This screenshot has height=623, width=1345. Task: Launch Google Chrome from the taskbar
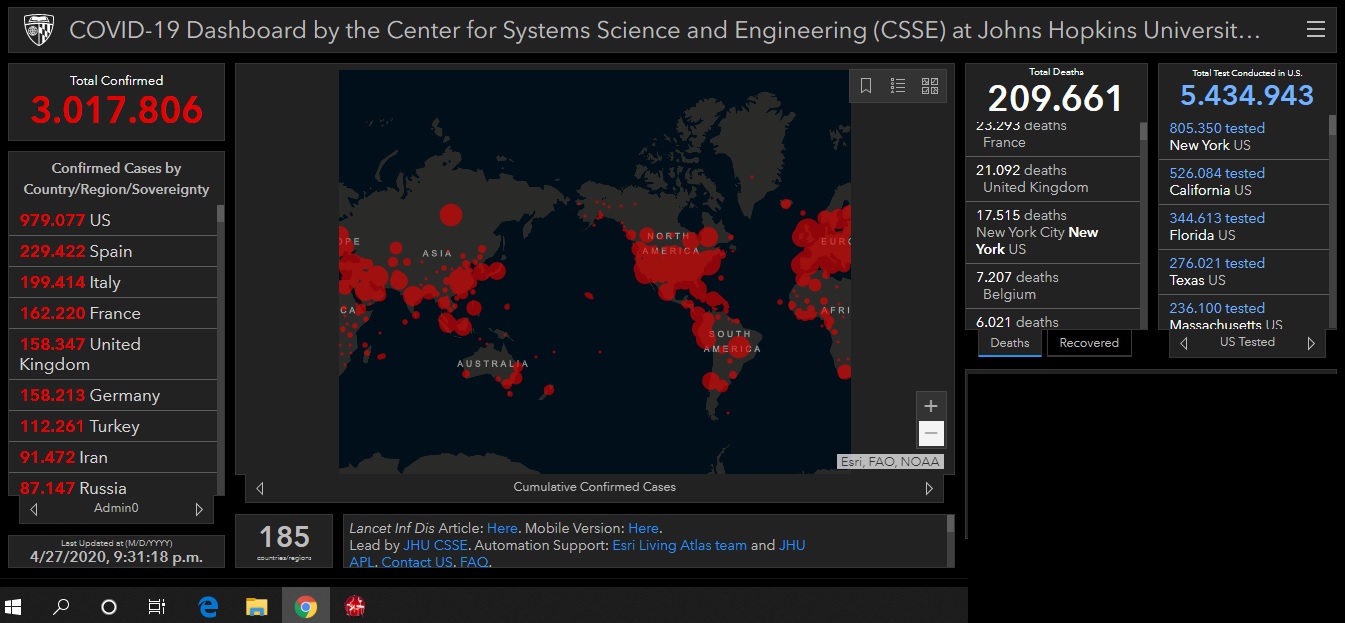pos(306,606)
